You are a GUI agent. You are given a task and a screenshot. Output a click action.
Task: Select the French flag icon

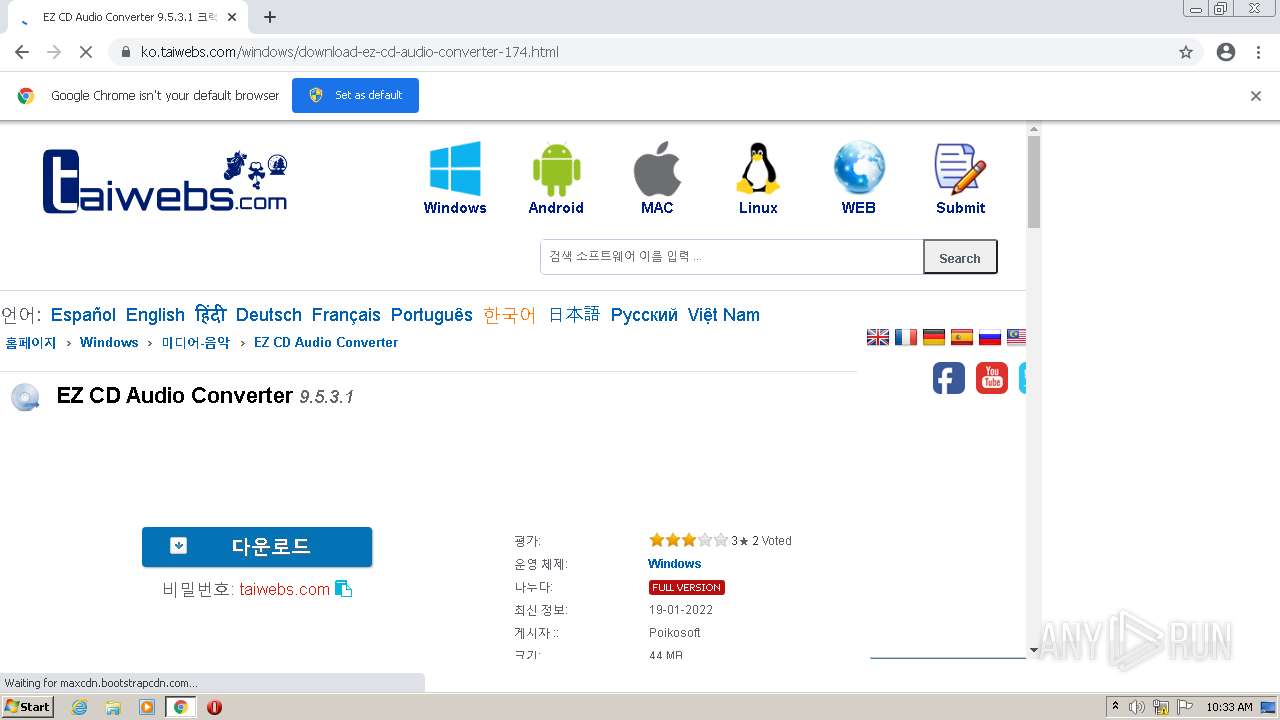[906, 337]
